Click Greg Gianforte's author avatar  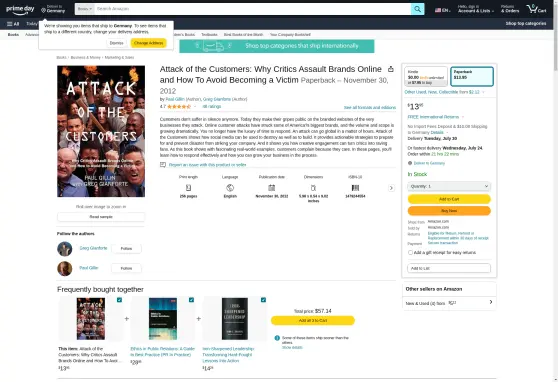coord(65,249)
